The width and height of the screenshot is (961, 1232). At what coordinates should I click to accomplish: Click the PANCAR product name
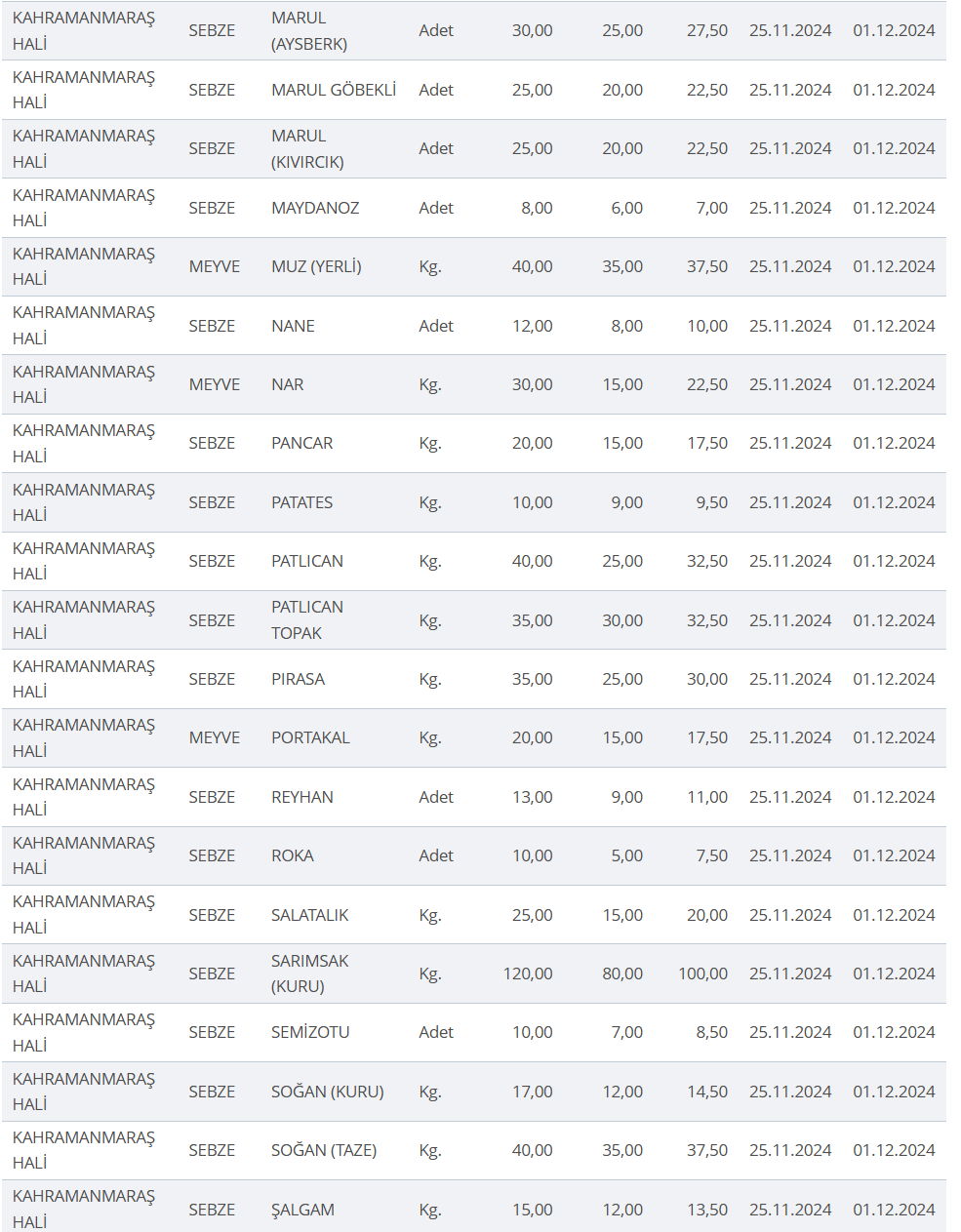pyautogui.click(x=301, y=443)
